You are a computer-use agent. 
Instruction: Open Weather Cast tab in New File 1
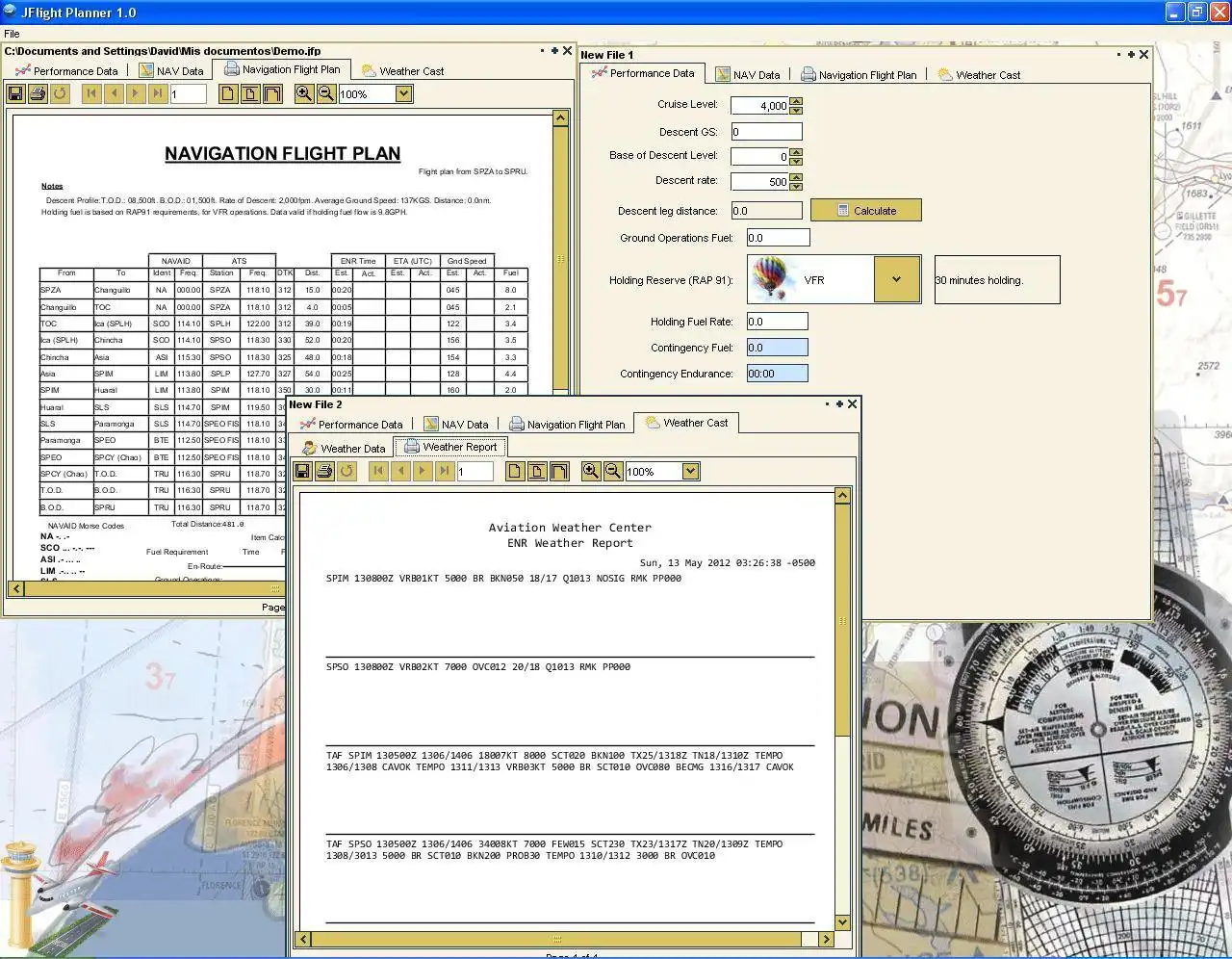tap(979, 74)
